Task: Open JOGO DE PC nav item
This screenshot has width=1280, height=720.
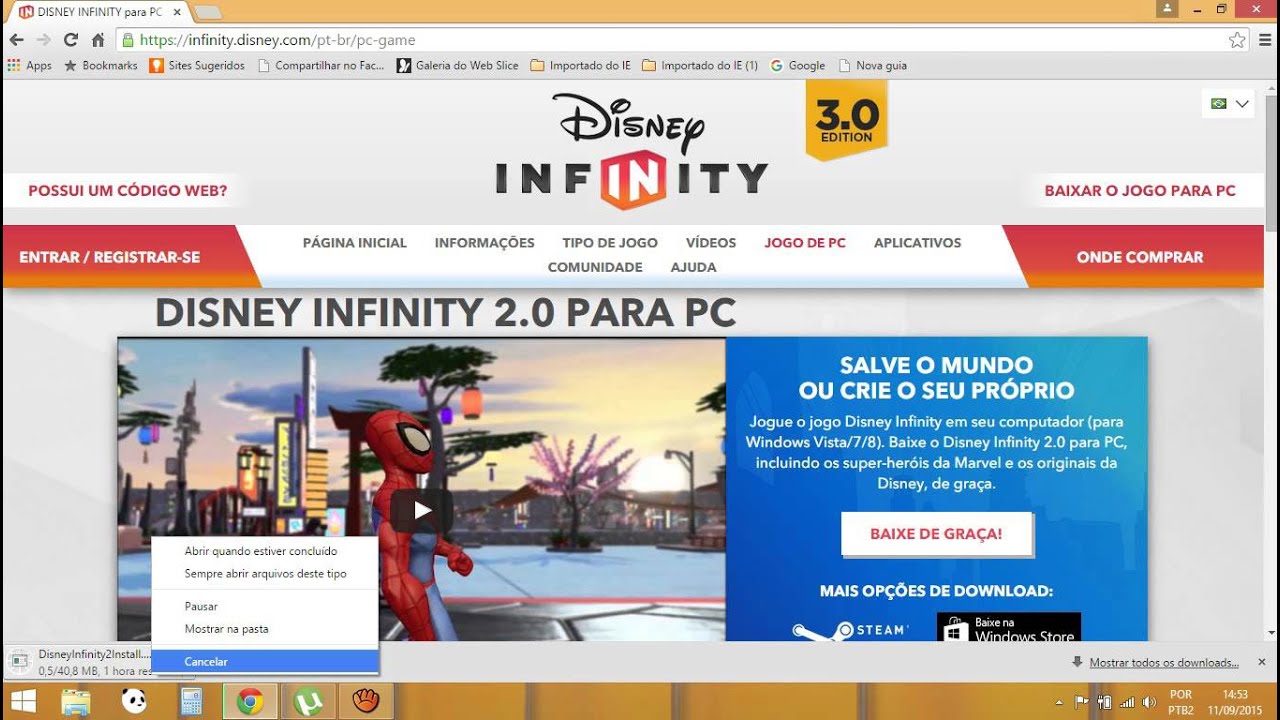Action: tap(805, 243)
